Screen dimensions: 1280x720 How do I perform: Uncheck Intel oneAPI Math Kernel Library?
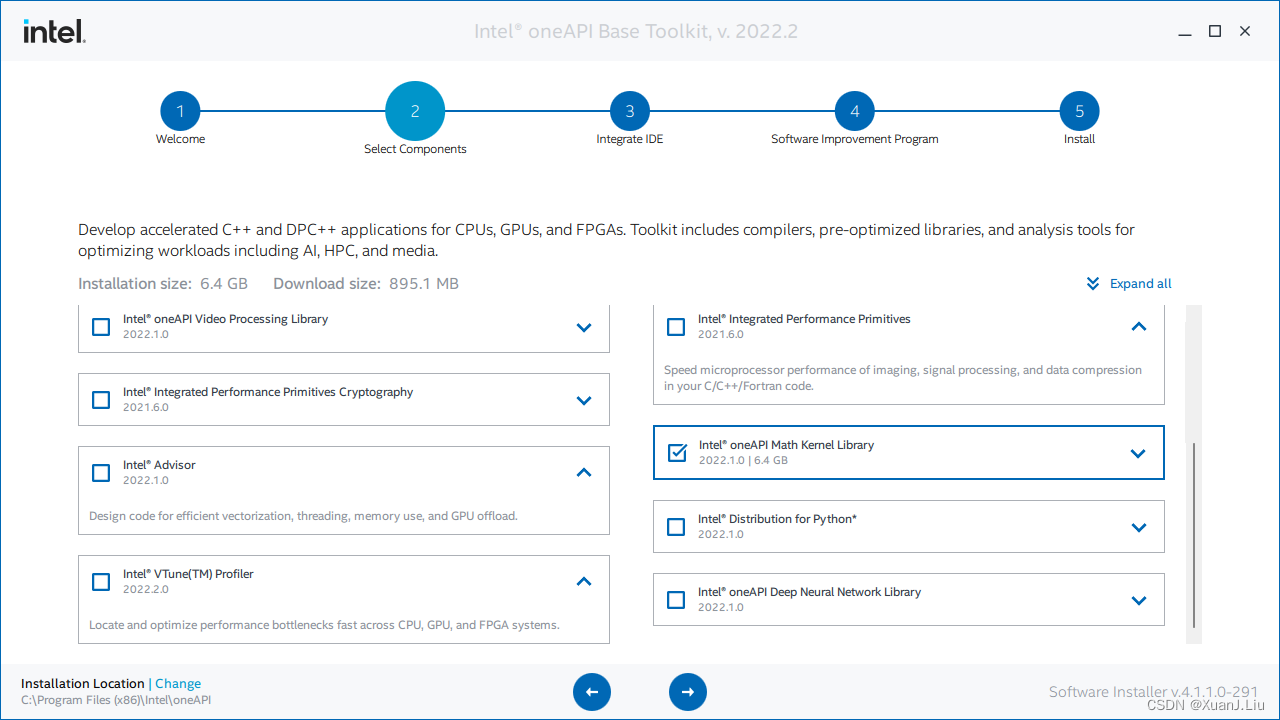676,452
